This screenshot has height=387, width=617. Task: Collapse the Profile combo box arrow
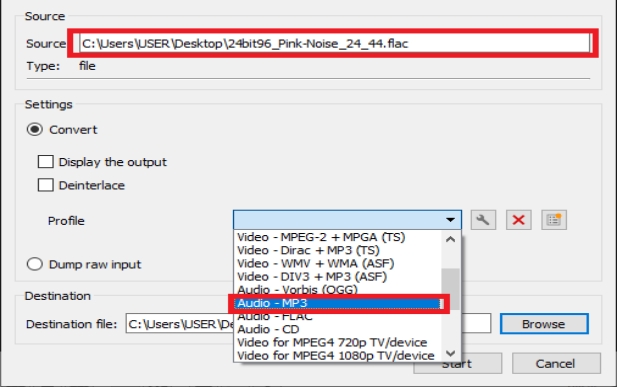coord(451,220)
